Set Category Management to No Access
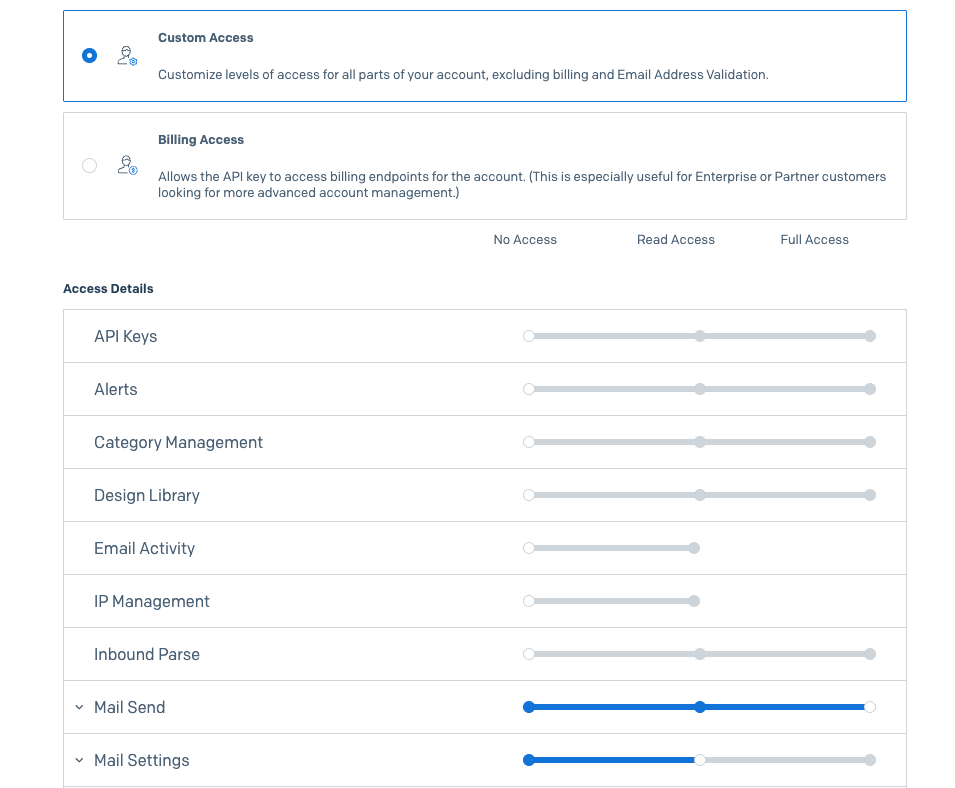 [x=529, y=442]
